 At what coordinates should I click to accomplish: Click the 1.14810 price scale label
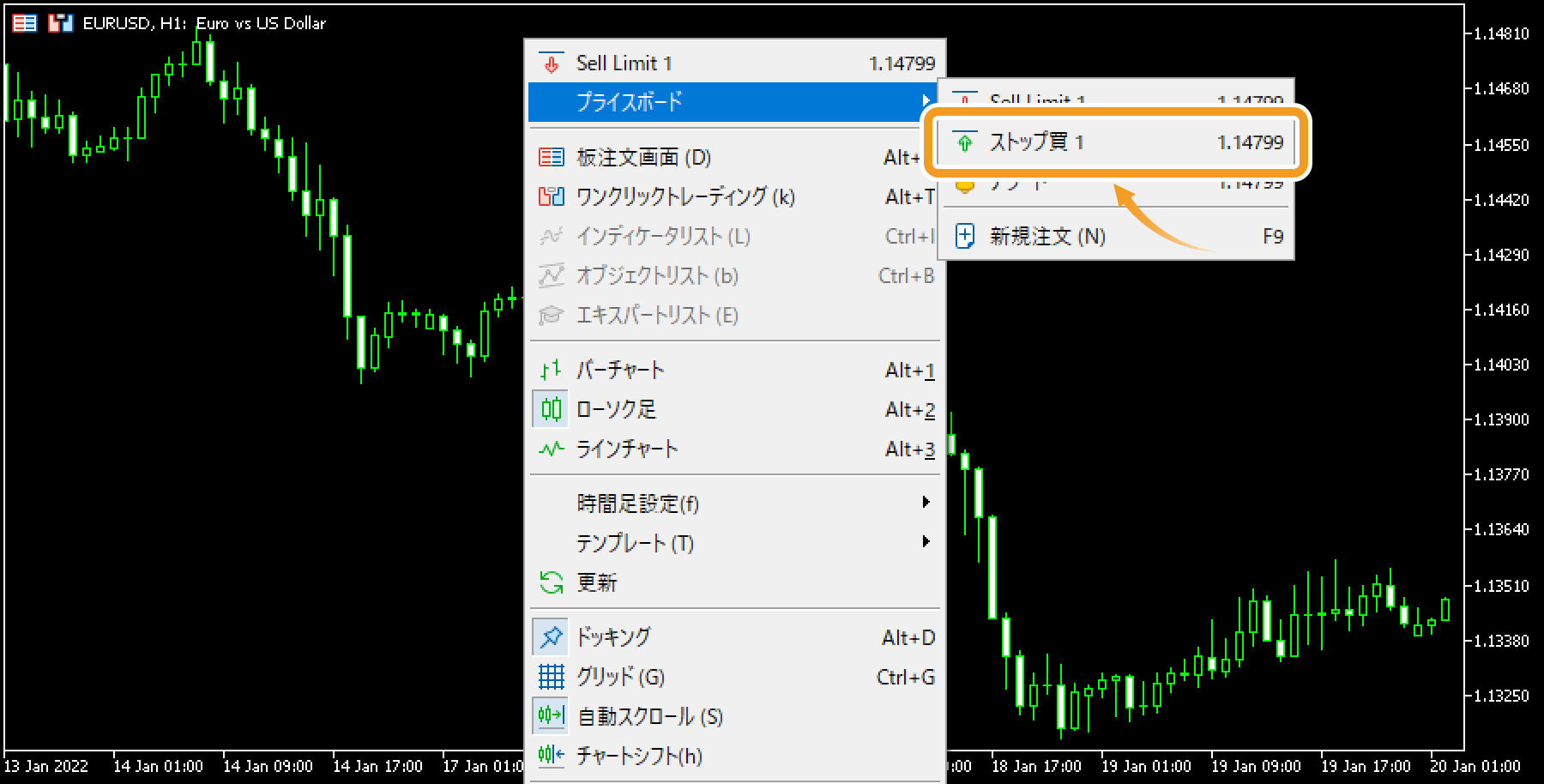tap(1501, 34)
